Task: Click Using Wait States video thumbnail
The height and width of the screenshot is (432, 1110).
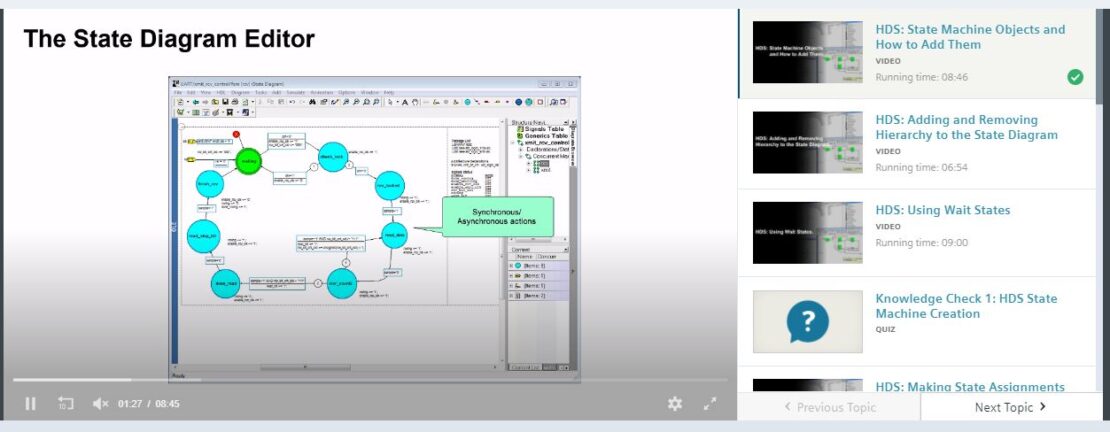Action: (807, 232)
